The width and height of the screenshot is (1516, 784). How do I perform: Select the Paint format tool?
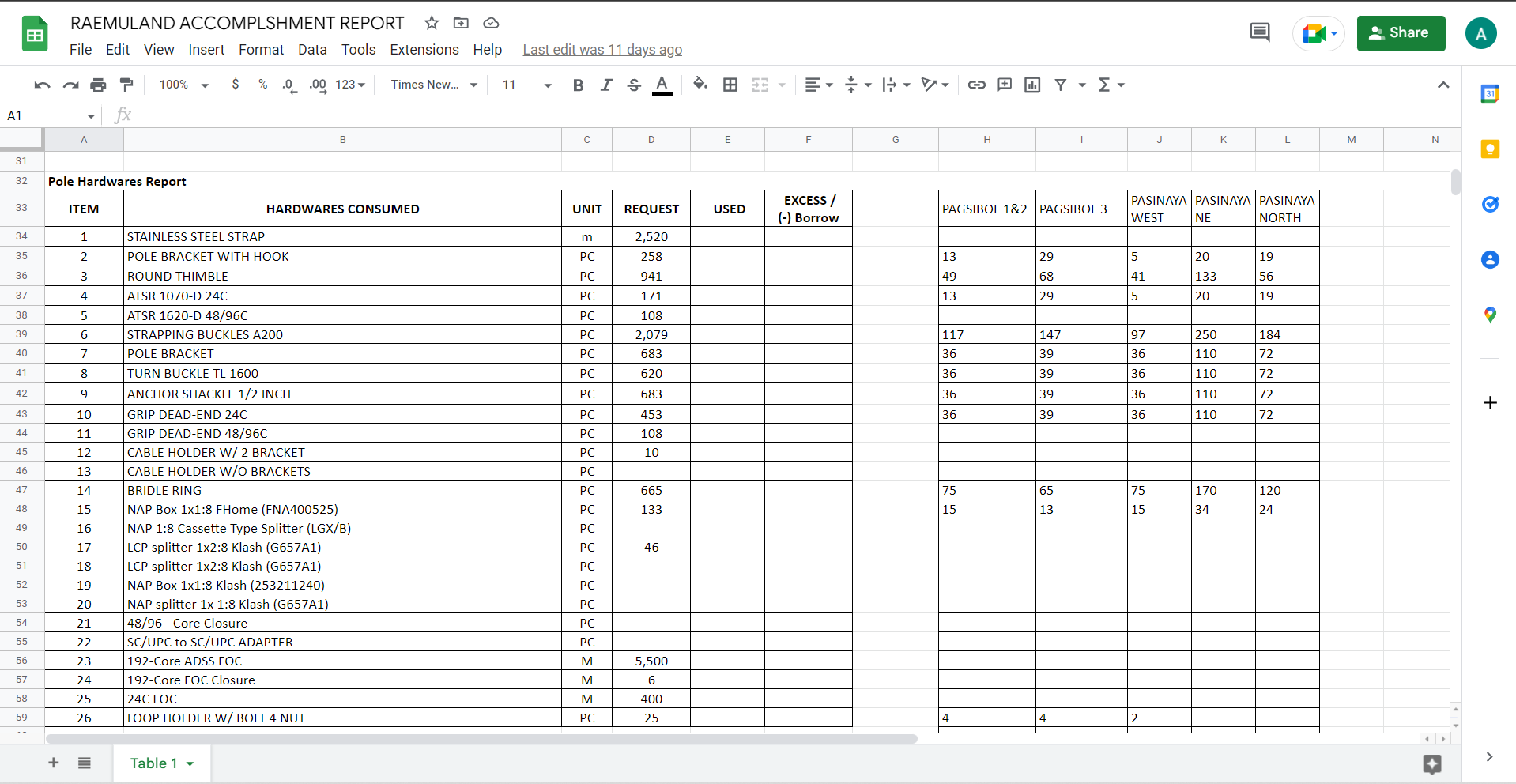[x=126, y=85]
